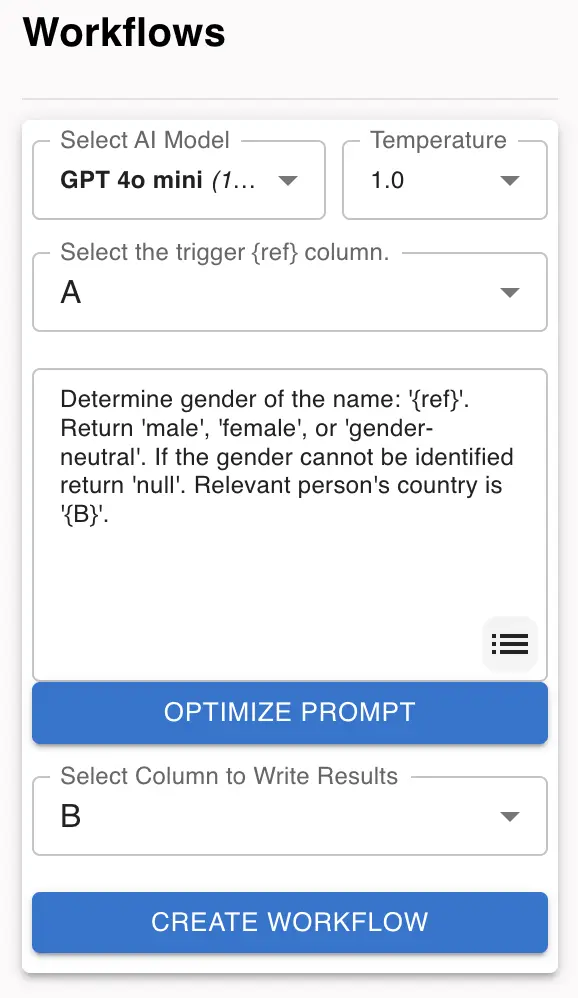Screen dimensions: 578x998
Task: Open the variables list icon in prompt box
Action: point(510,644)
